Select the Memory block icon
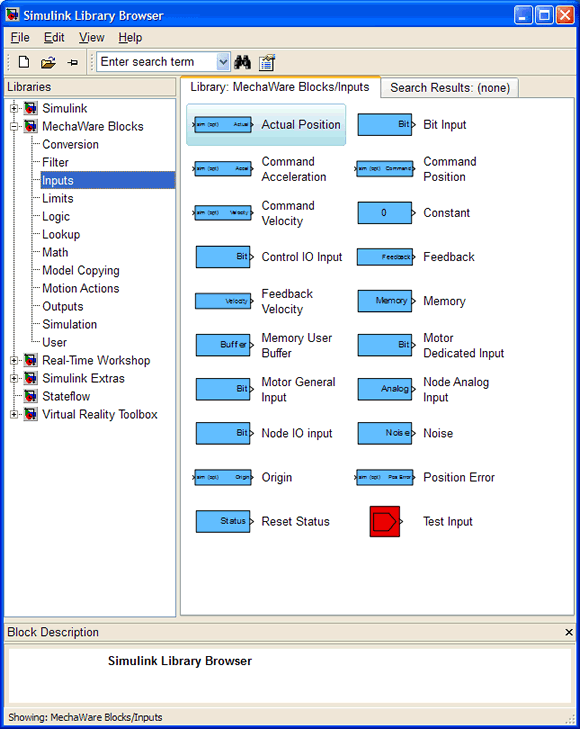 tap(386, 301)
